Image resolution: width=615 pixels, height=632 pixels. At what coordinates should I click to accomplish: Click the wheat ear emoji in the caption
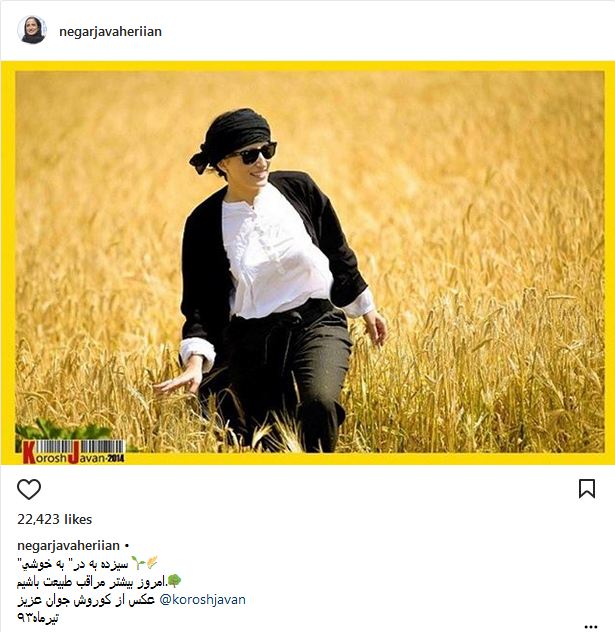[152, 563]
